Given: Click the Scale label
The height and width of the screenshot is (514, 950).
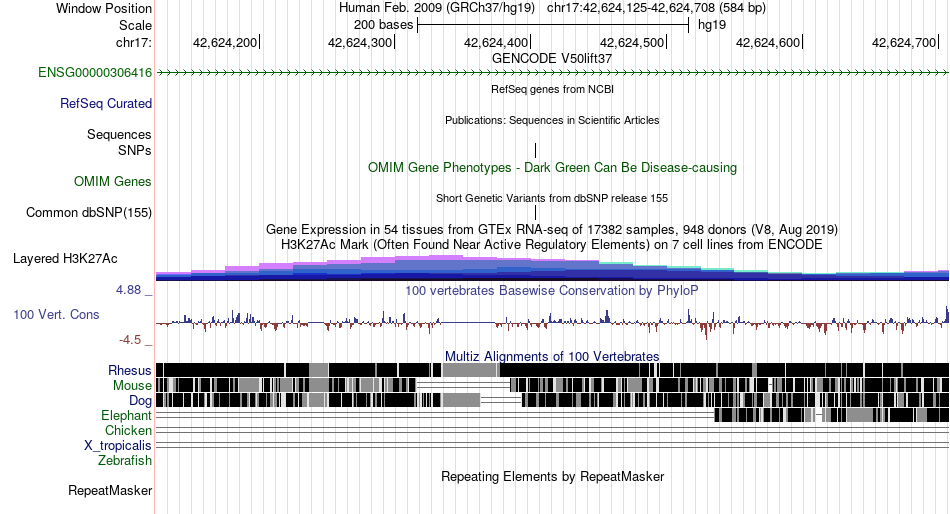Looking at the screenshot, I should 136,25.
